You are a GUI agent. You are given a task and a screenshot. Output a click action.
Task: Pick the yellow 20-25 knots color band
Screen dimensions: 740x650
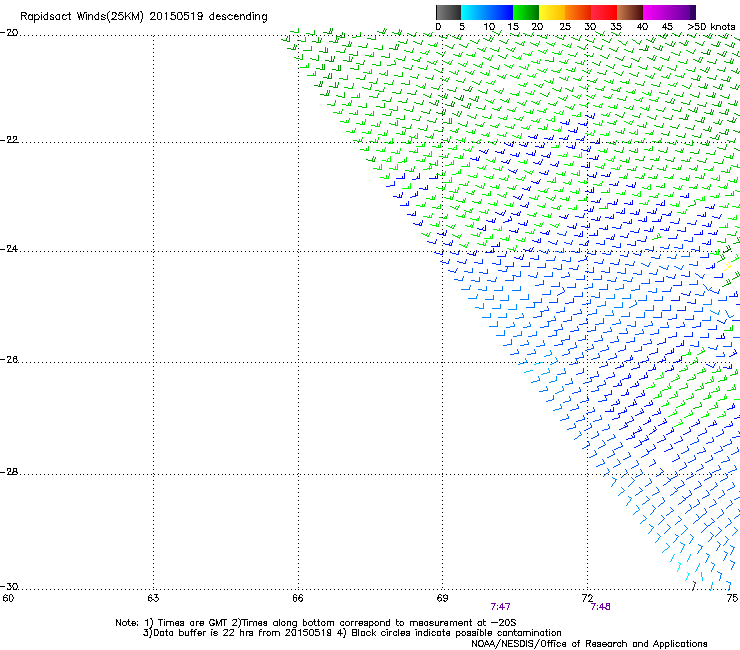tap(552, 12)
